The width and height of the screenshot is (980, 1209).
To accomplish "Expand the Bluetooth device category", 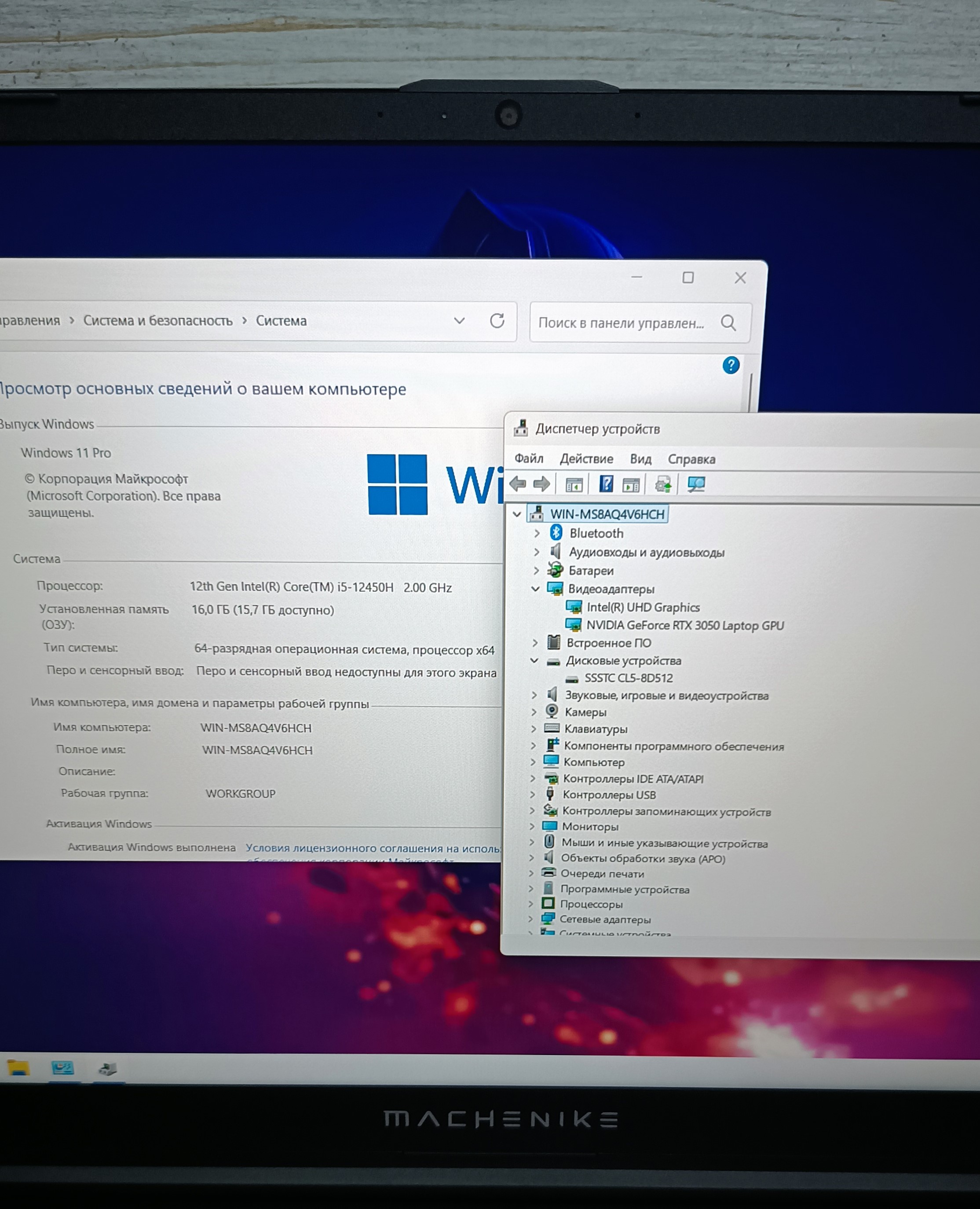I will tap(537, 533).
